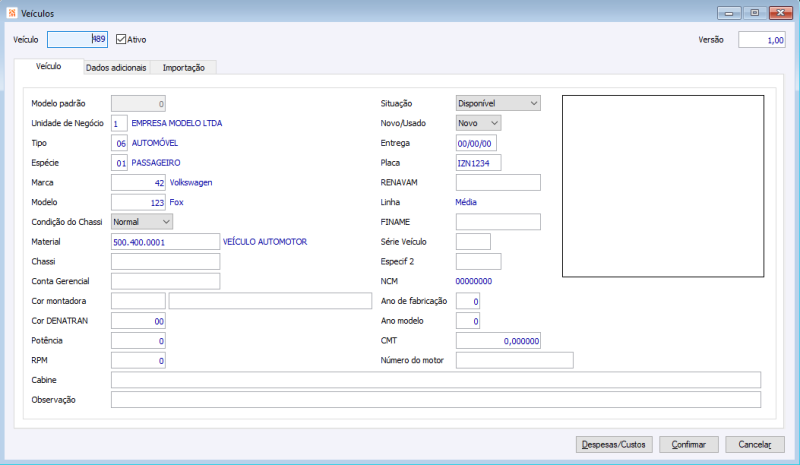This screenshot has height=465, width=800.
Task: Open the Dados adicionais tab
Action: pos(116,67)
